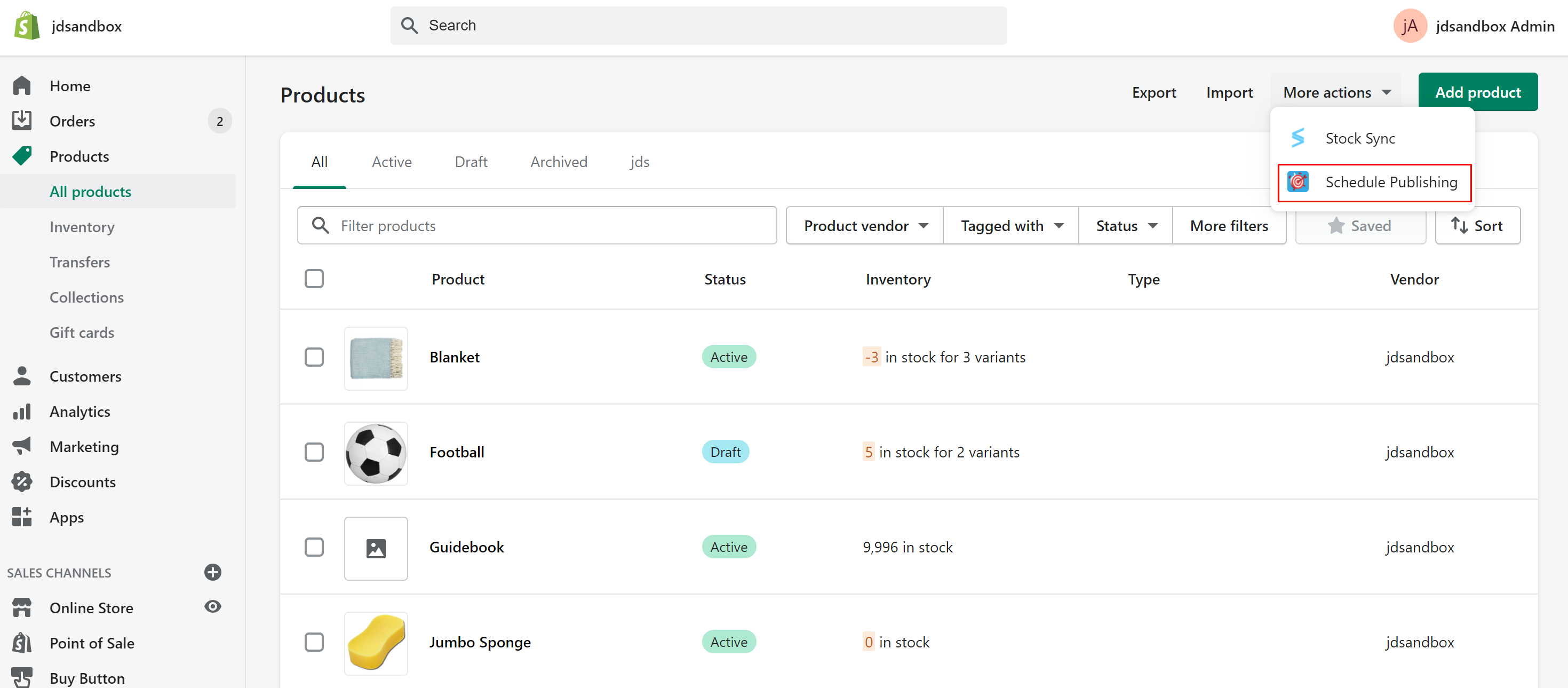1568x688 pixels.
Task: Click the Shopify logo icon
Action: (x=26, y=26)
